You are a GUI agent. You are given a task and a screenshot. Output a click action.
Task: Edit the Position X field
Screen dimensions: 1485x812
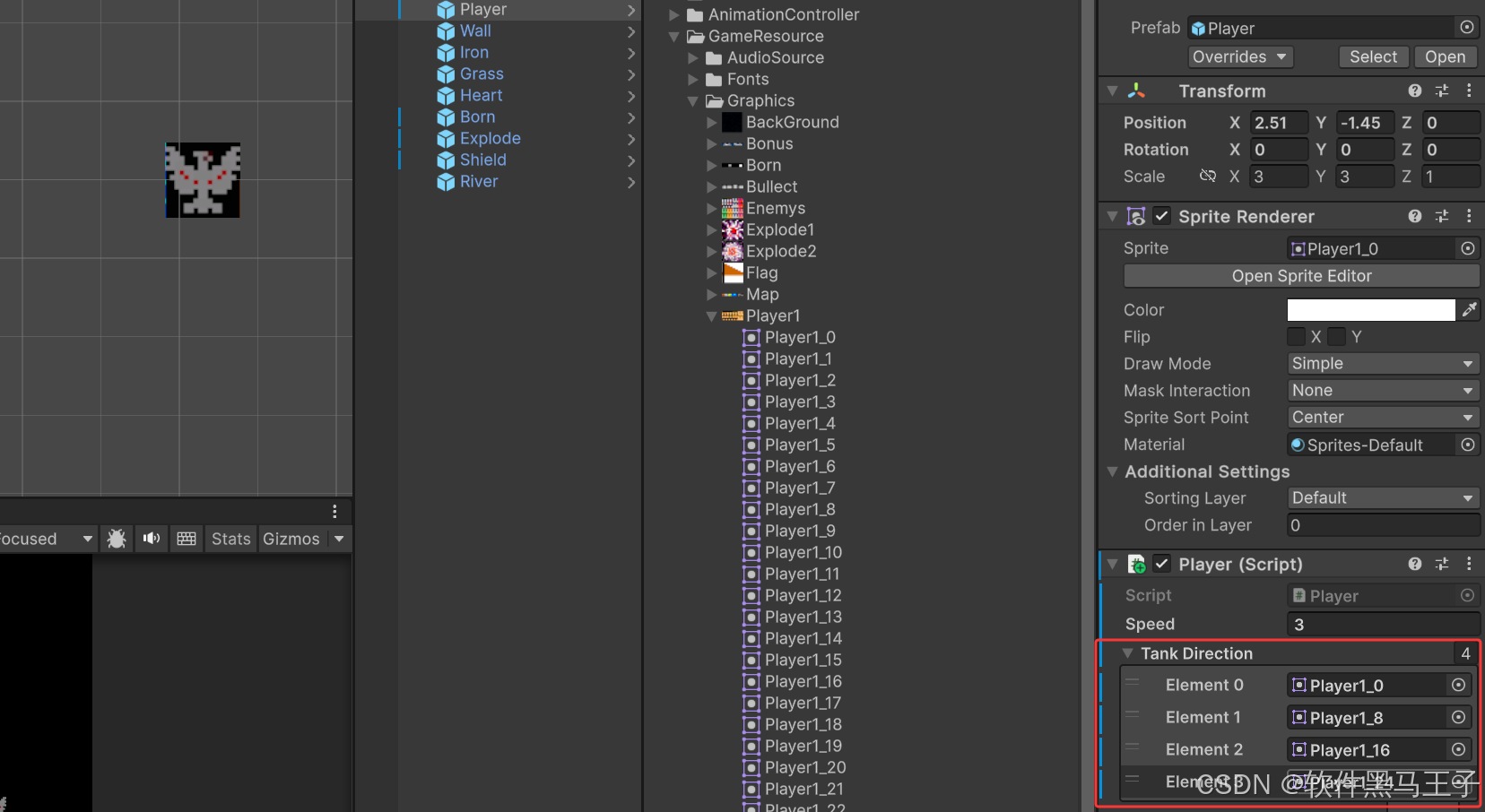point(1280,123)
